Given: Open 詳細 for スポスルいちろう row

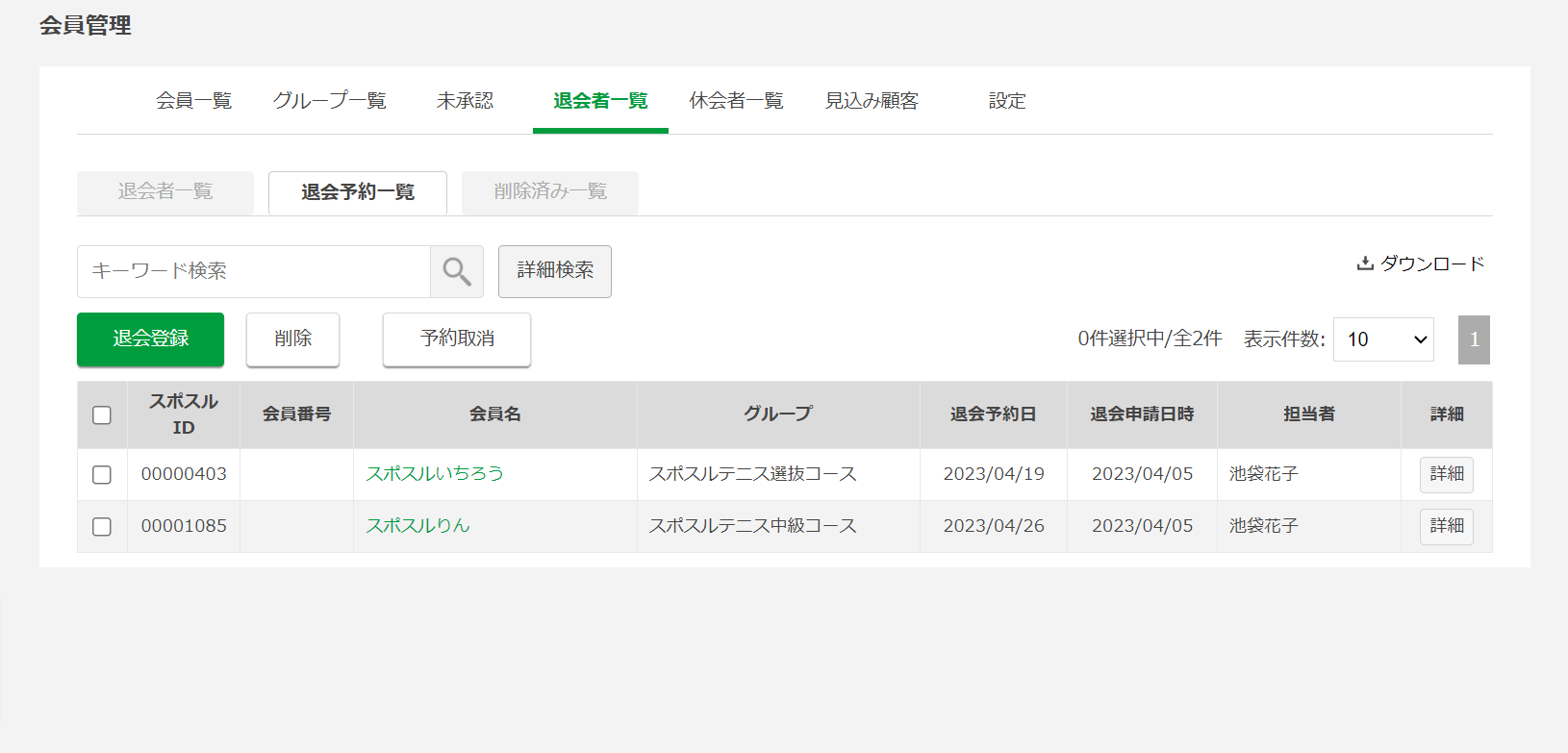Looking at the screenshot, I should (x=1447, y=474).
